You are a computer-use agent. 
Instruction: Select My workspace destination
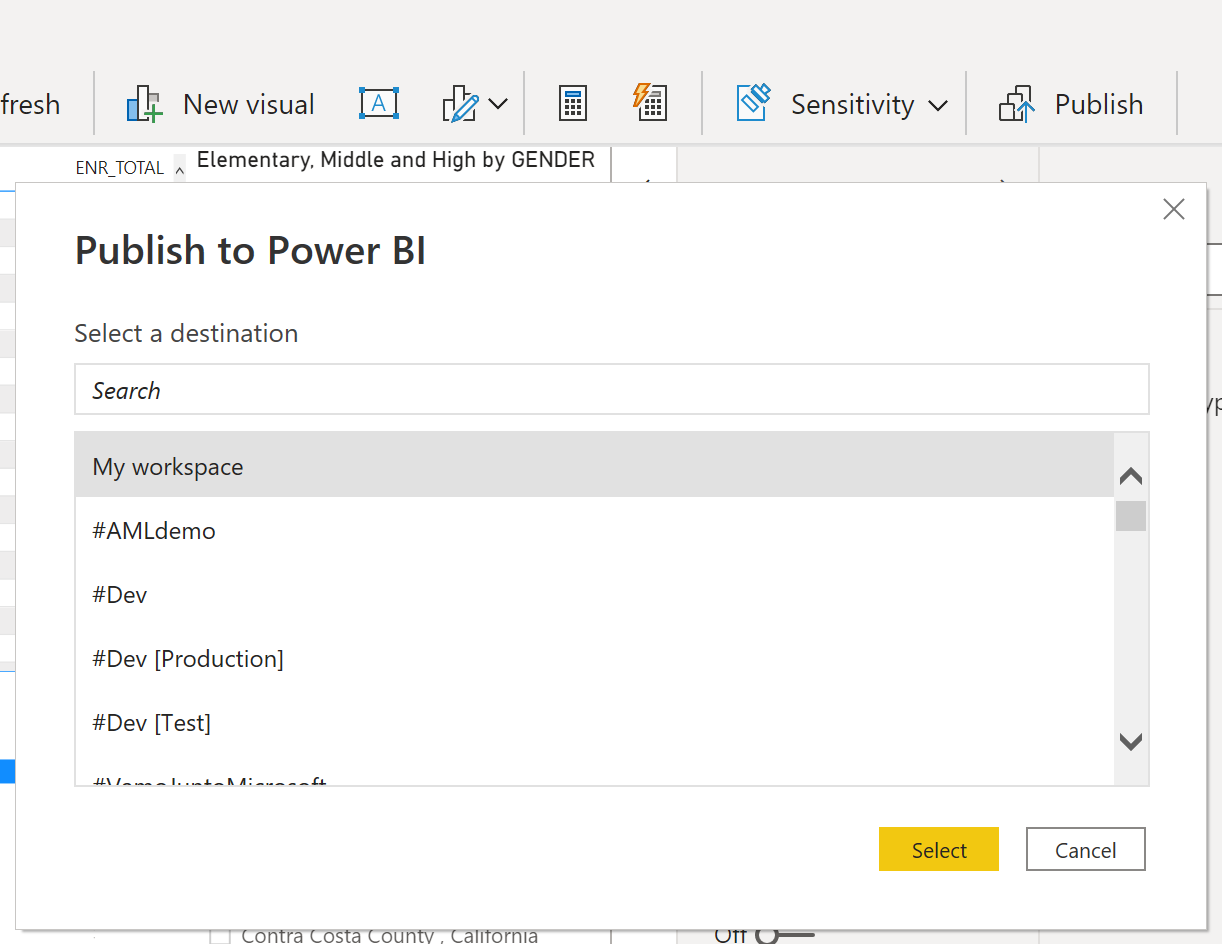tap(594, 466)
